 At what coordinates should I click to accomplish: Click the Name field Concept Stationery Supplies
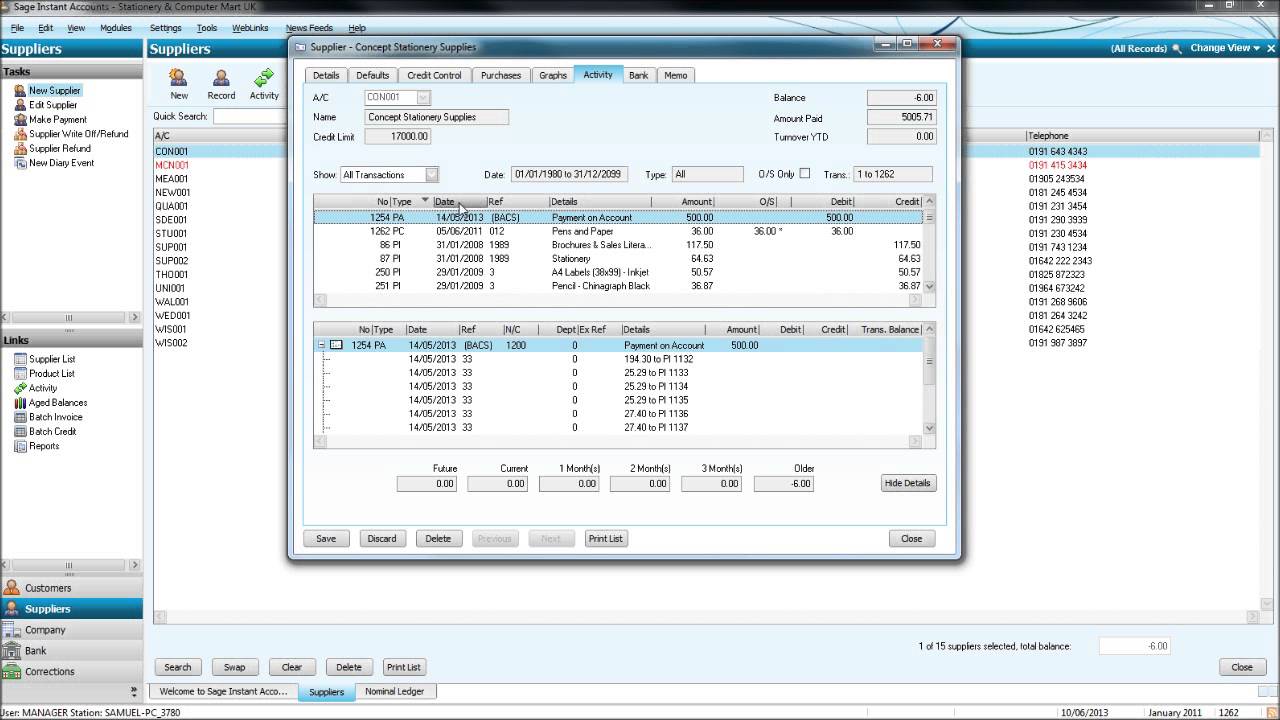(x=437, y=117)
